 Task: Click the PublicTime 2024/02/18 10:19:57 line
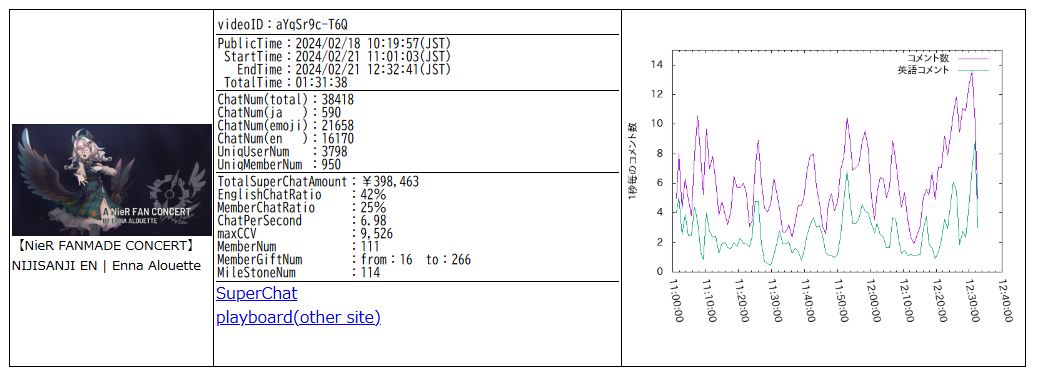click(x=334, y=44)
